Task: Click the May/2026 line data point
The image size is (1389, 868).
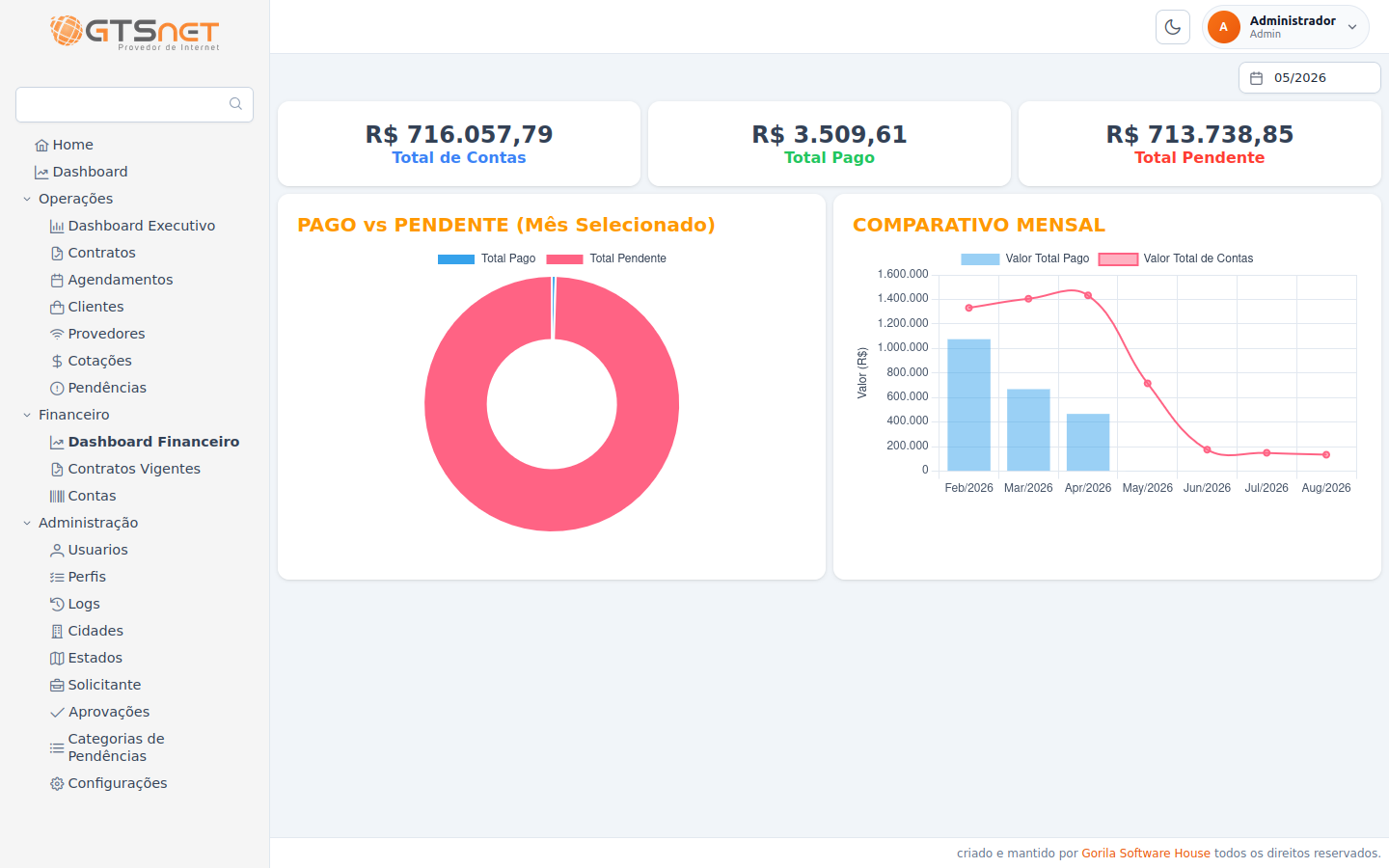Action: [x=1148, y=384]
